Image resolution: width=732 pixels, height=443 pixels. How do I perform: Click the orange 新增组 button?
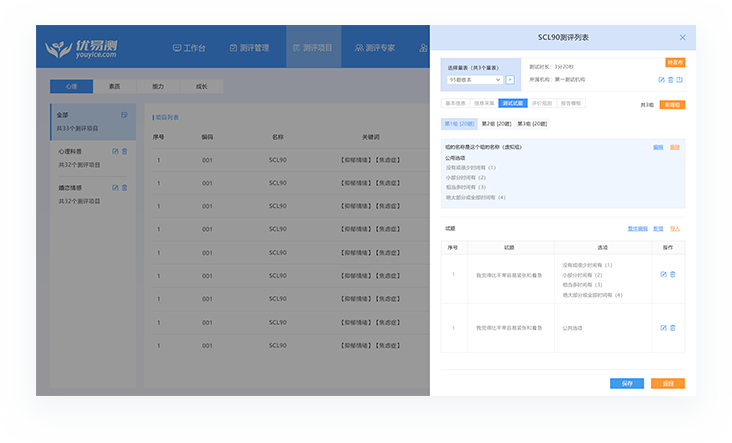pyautogui.click(x=672, y=105)
